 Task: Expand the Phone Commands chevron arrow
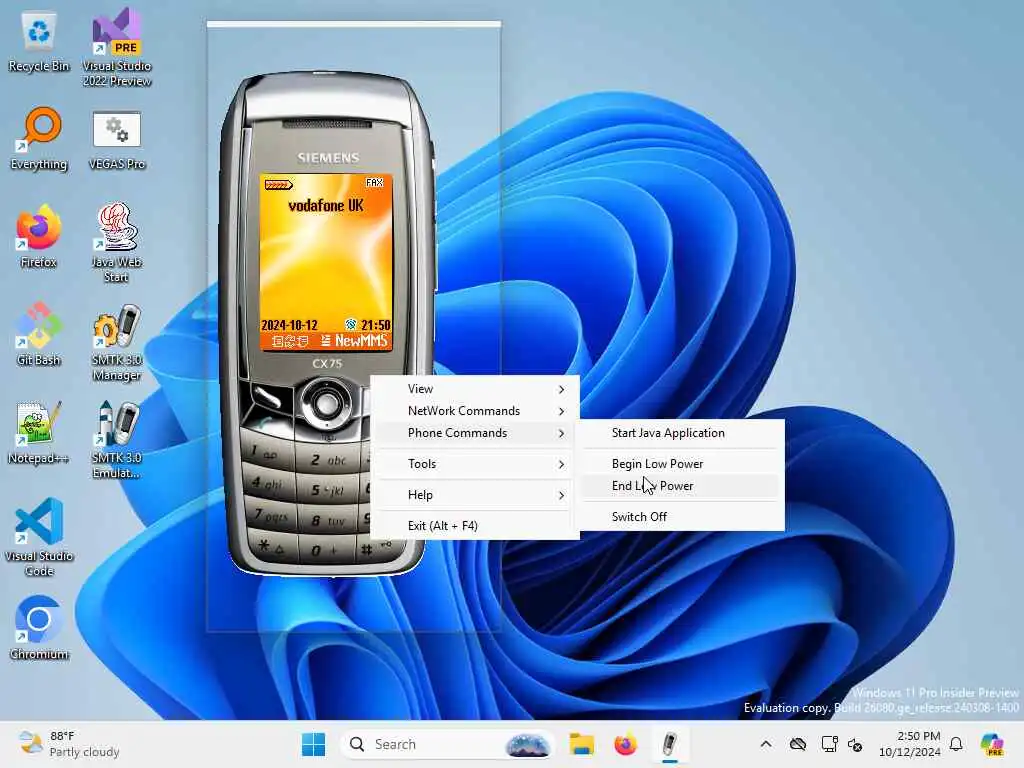[x=562, y=433]
